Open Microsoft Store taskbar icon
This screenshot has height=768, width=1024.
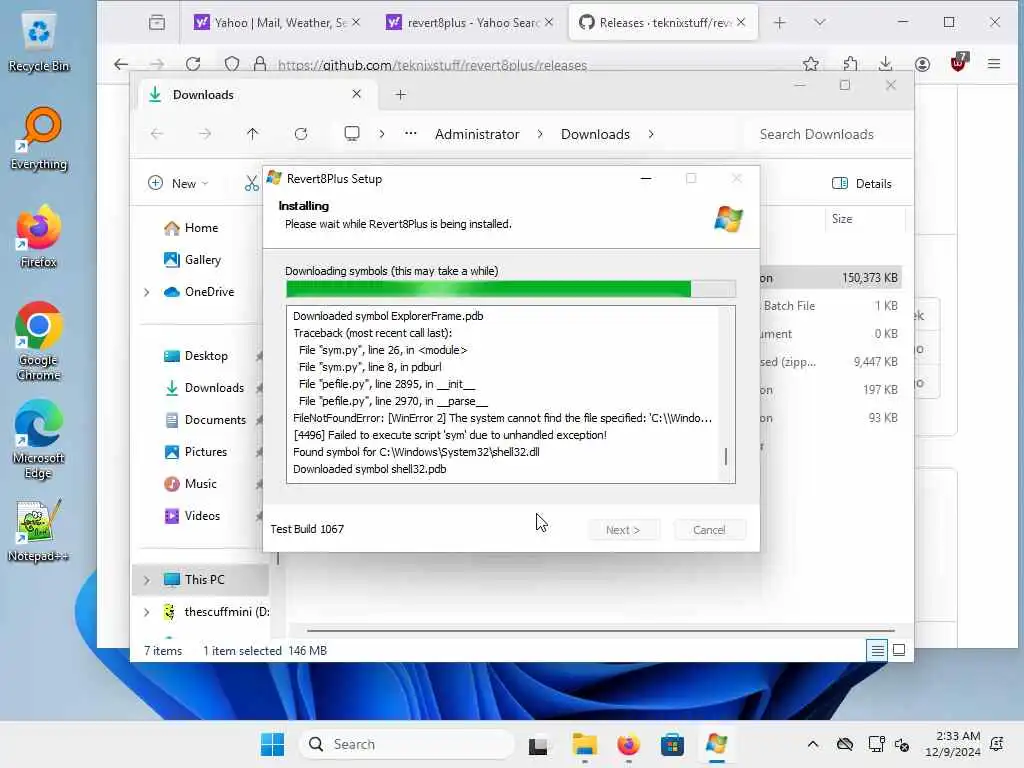pos(672,744)
